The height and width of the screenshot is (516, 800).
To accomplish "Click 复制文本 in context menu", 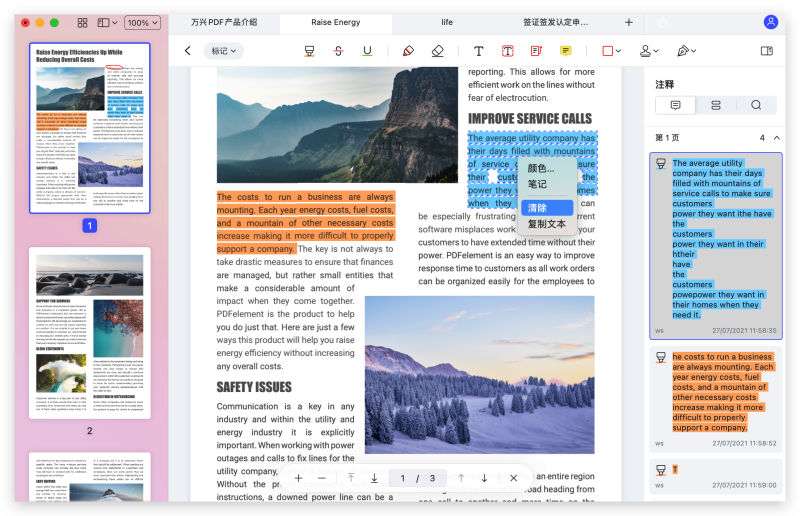I will [x=547, y=224].
